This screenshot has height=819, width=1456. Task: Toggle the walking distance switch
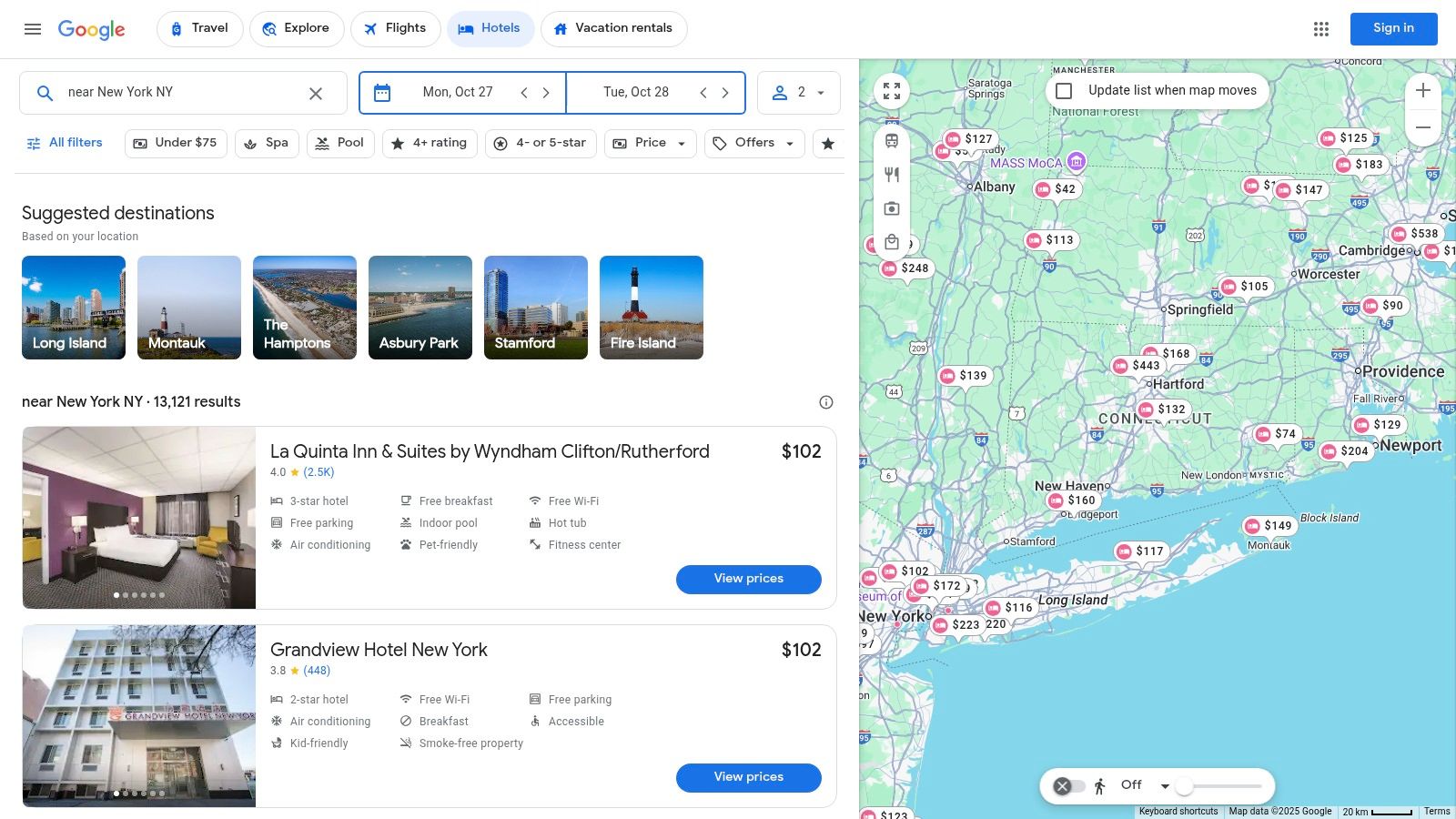pos(1069,786)
